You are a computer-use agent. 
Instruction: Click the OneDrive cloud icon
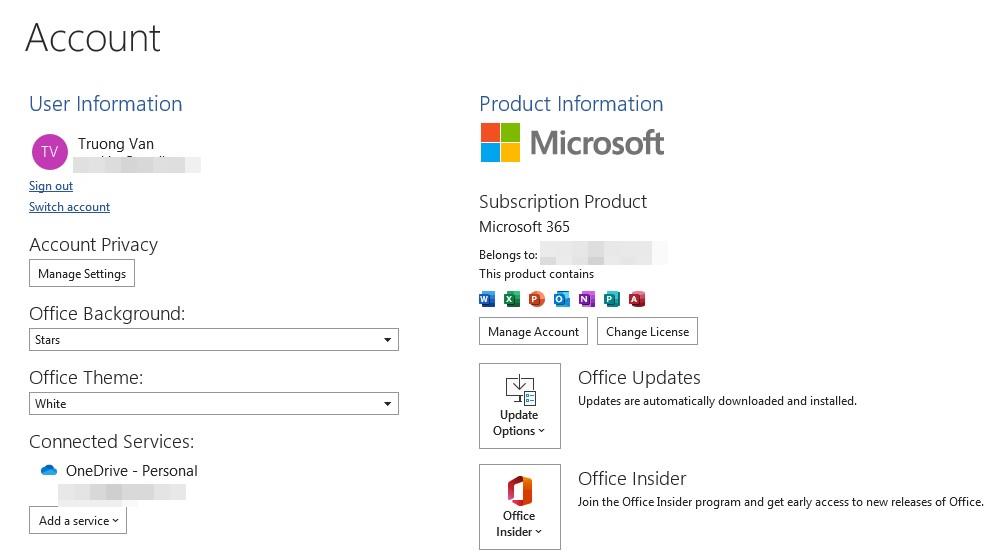tap(49, 470)
